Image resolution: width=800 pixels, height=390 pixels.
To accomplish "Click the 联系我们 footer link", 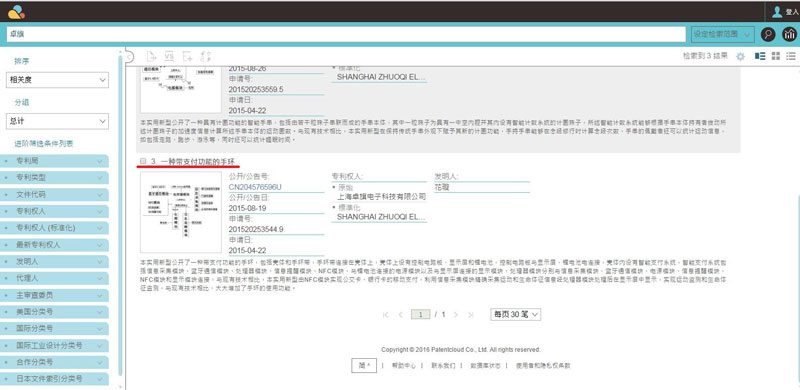I will click(x=443, y=365).
